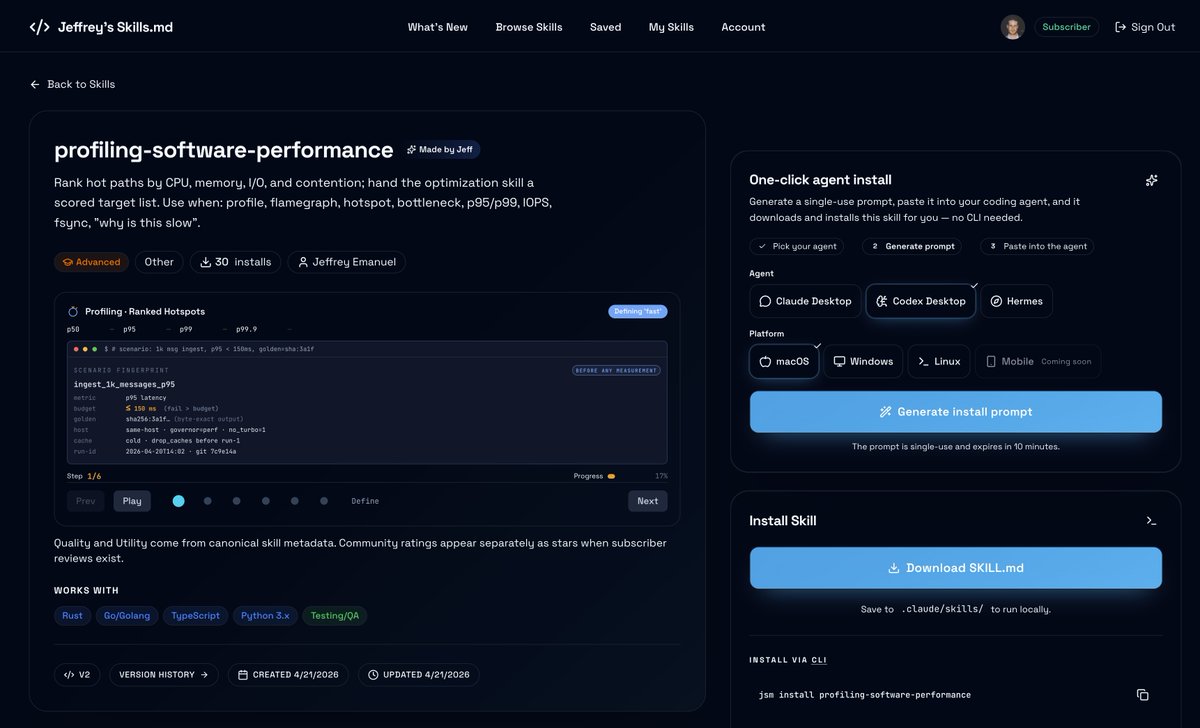Image resolution: width=1200 pixels, height=728 pixels.
Task: Click the Go/Golang tag
Action: (x=127, y=616)
